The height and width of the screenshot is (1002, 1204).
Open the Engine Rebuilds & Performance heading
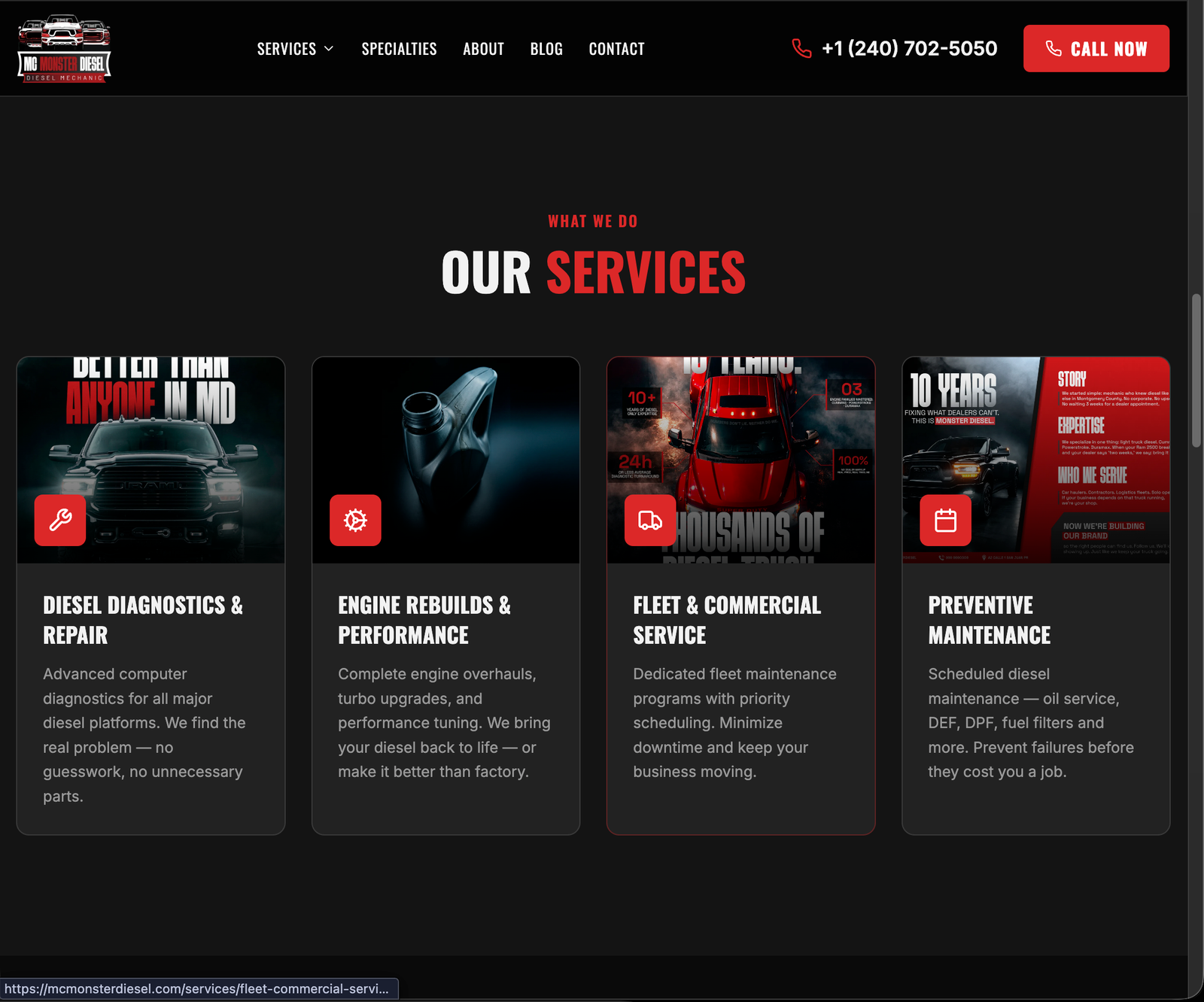[x=424, y=620]
